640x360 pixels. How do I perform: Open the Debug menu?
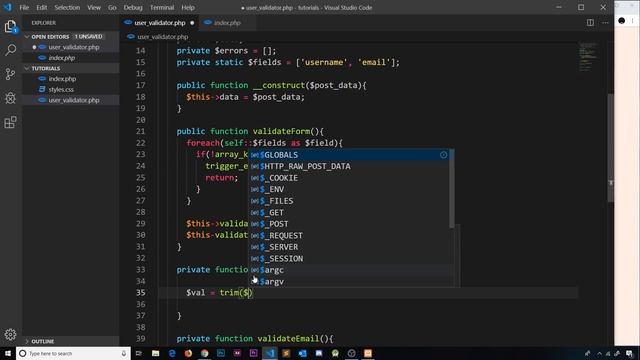coord(133,7)
